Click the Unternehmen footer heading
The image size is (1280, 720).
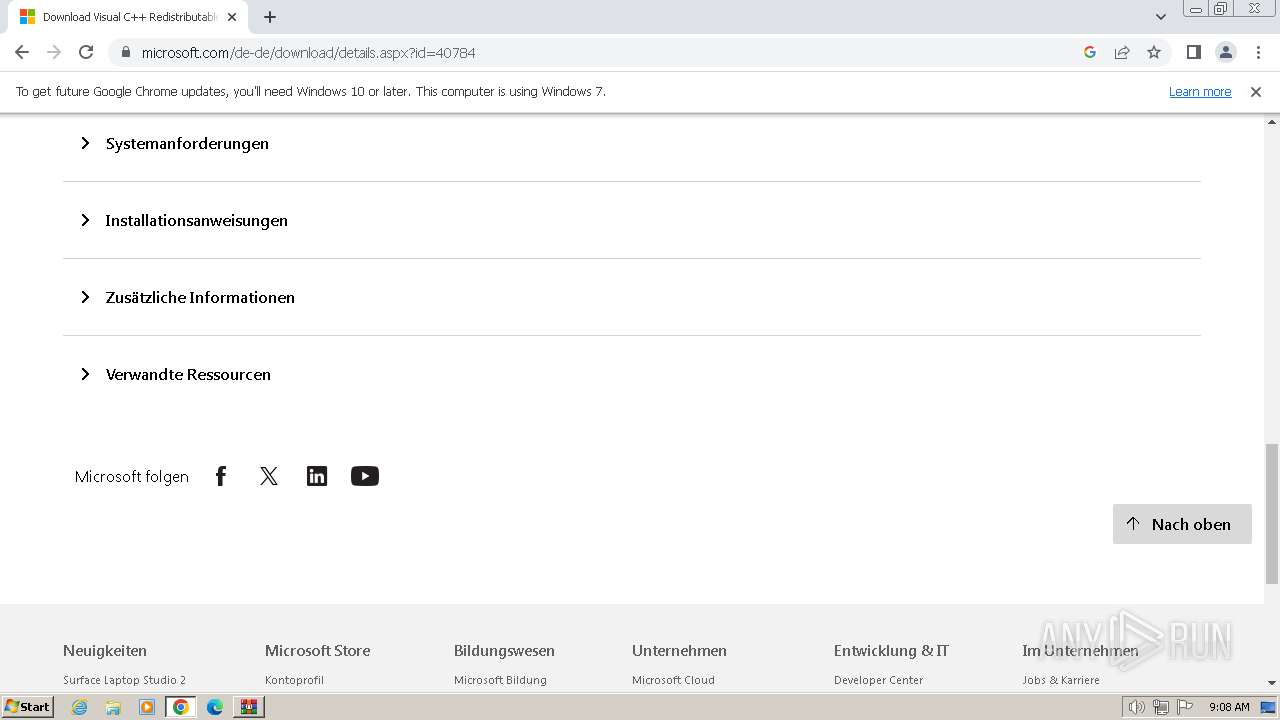679,650
